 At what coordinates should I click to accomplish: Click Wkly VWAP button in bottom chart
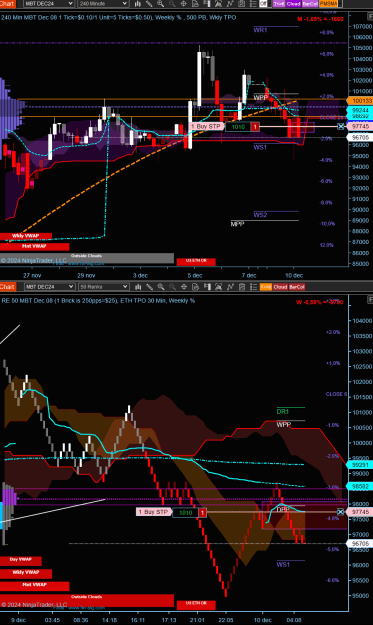(26, 573)
